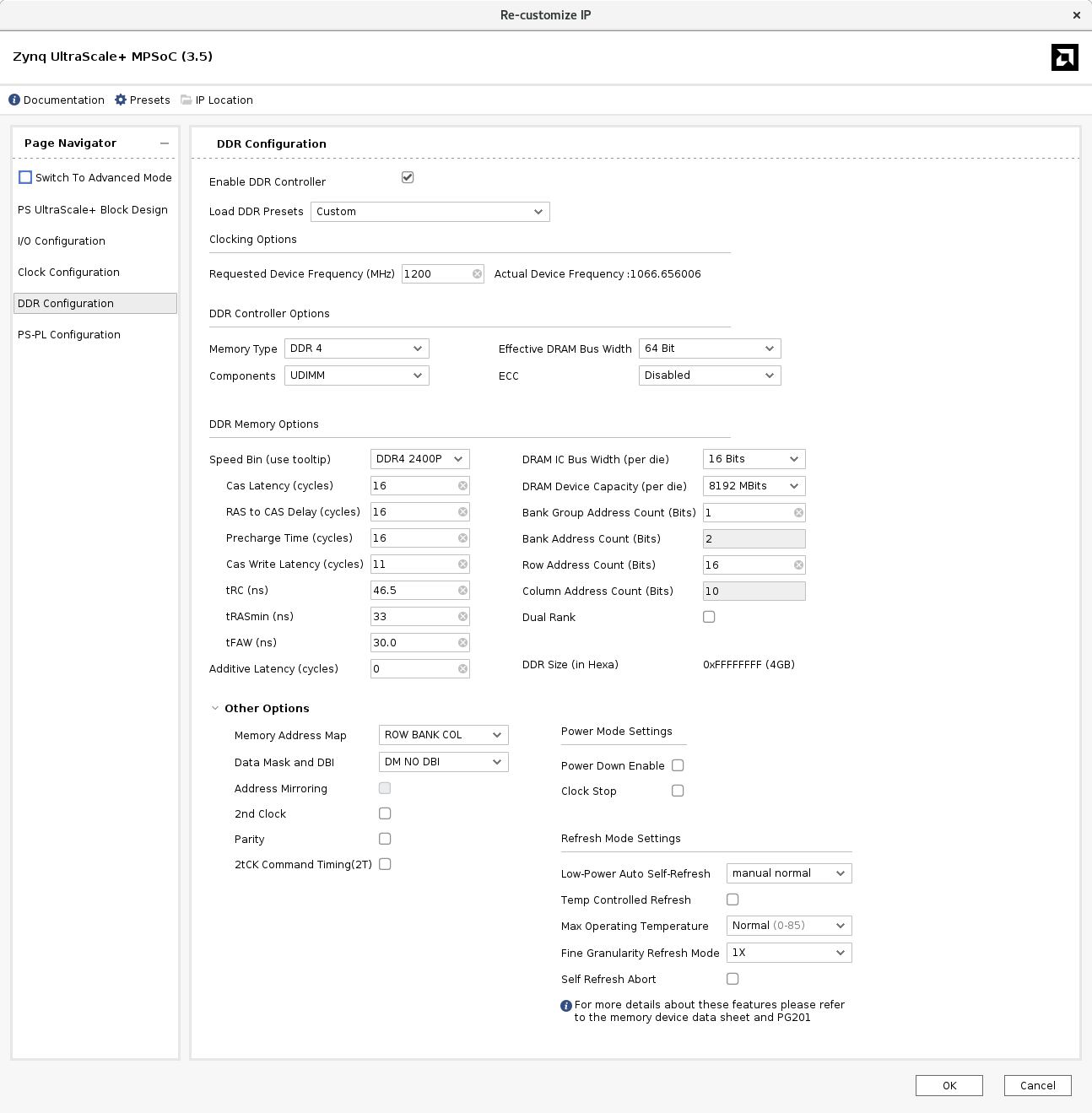Image resolution: width=1092 pixels, height=1113 pixels.
Task: Enable Dual Rank
Action: [709, 617]
